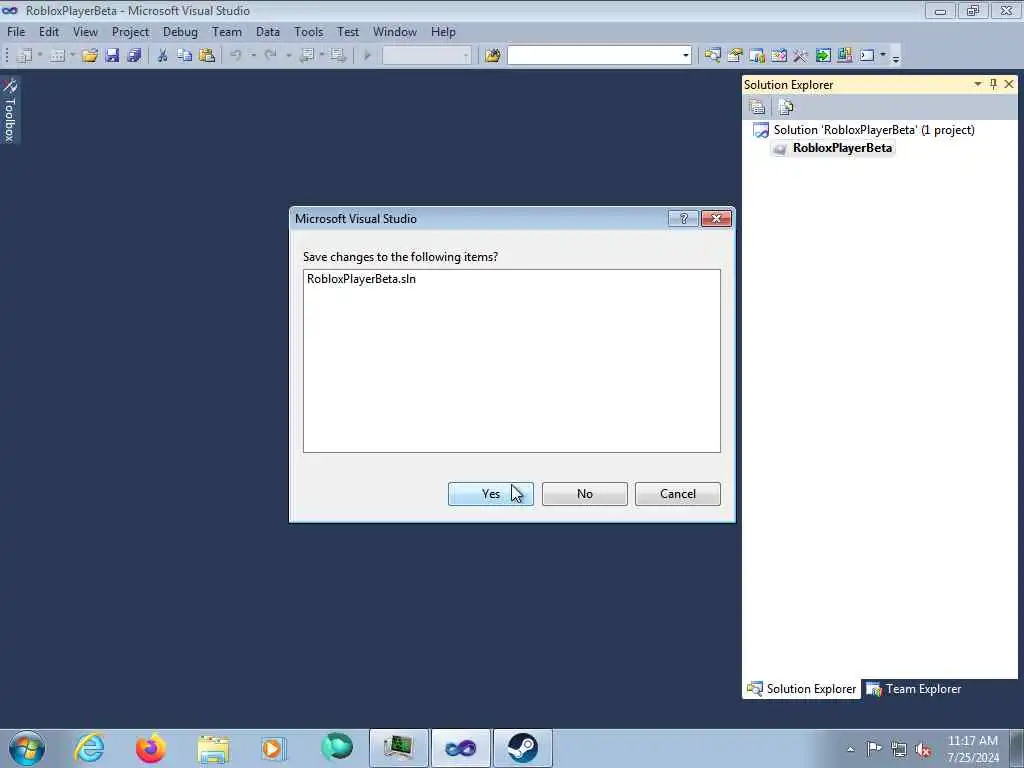Click the New Project toolbar icon
Image resolution: width=1024 pixels, height=768 pixels.
point(25,56)
